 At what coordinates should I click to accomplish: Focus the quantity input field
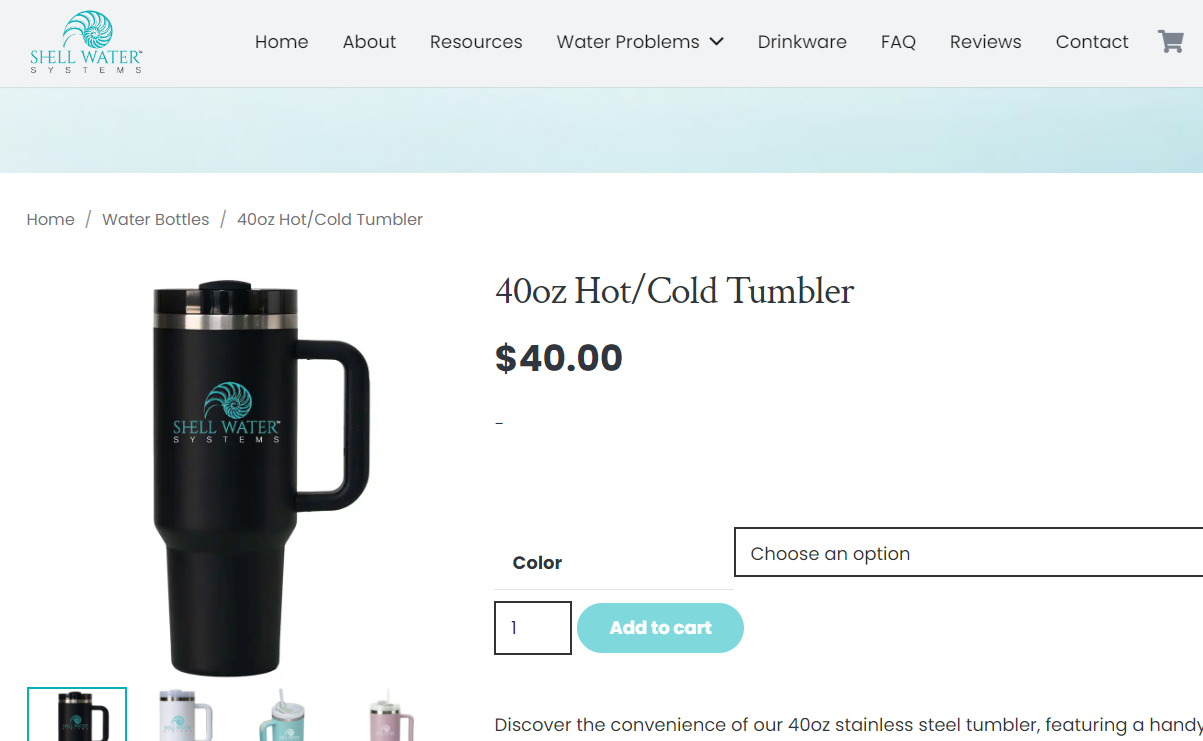533,628
